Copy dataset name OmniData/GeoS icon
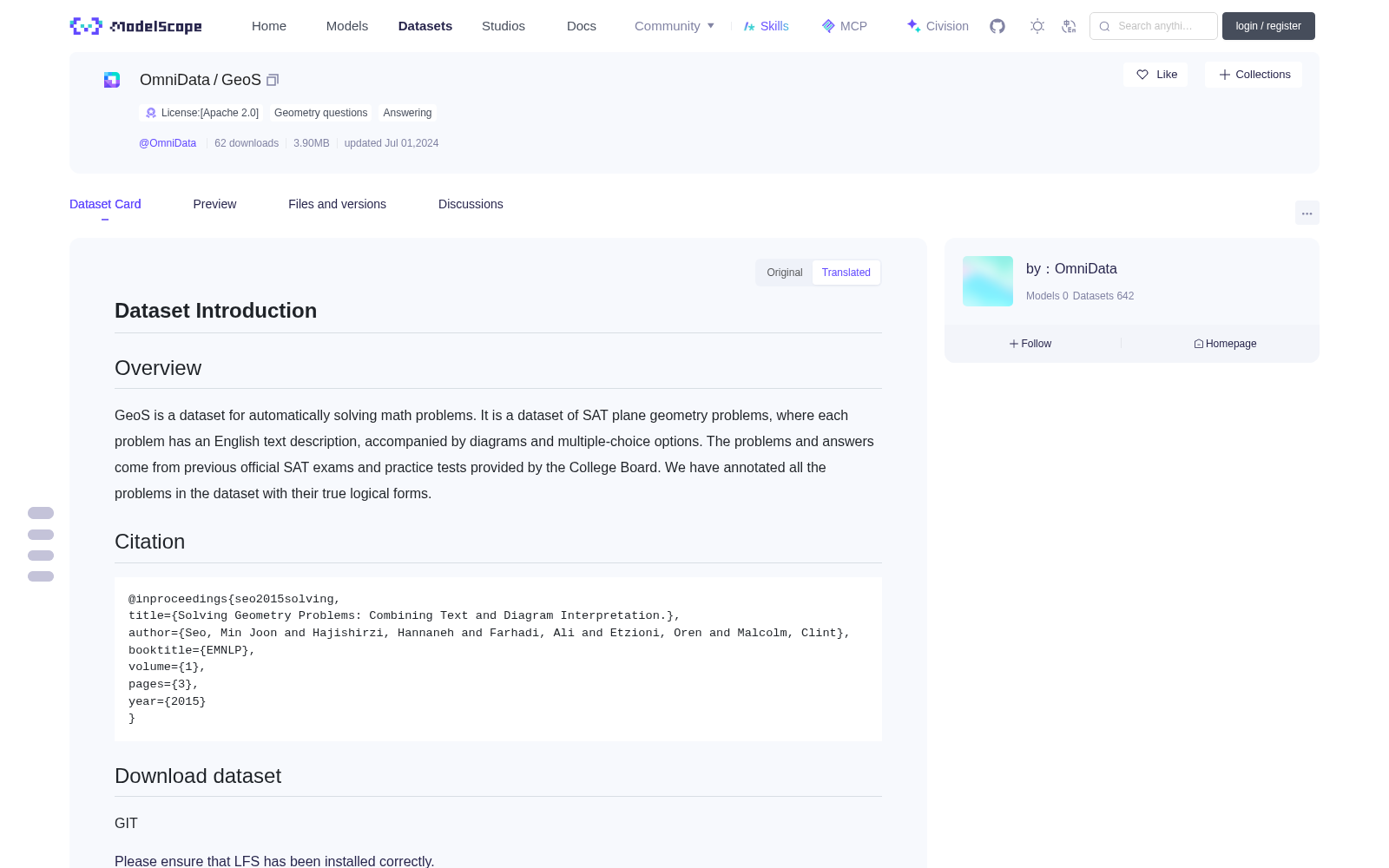 tap(273, 80)
